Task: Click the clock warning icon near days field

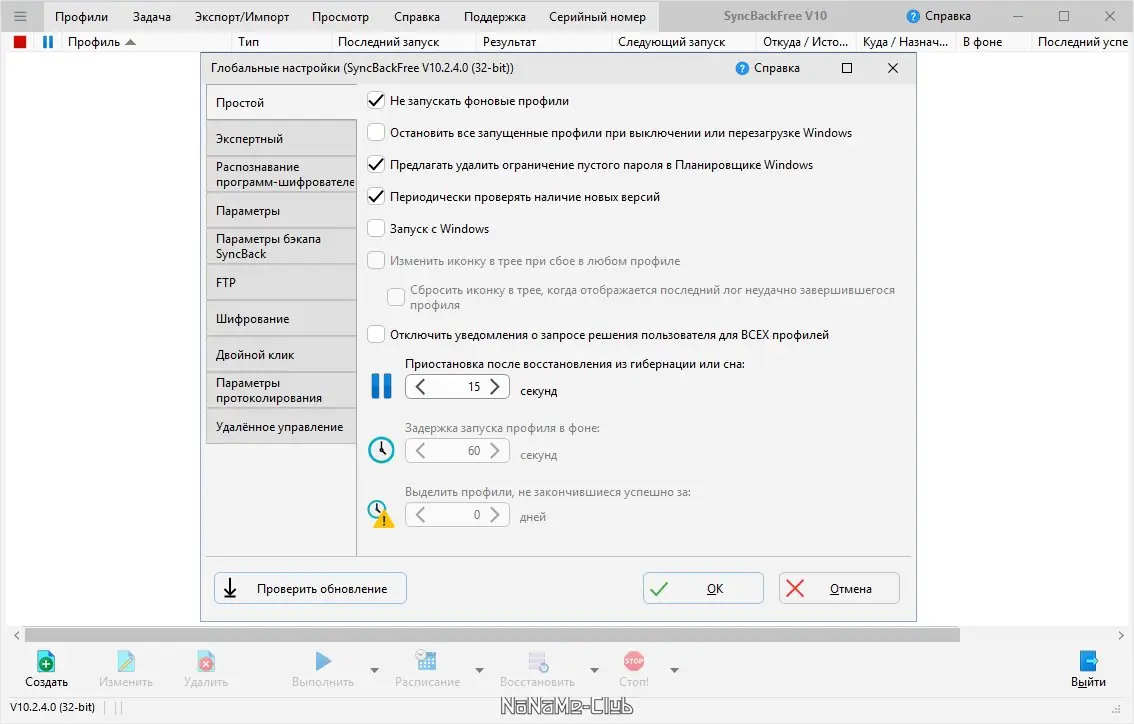Action: (x=381, y=514)
